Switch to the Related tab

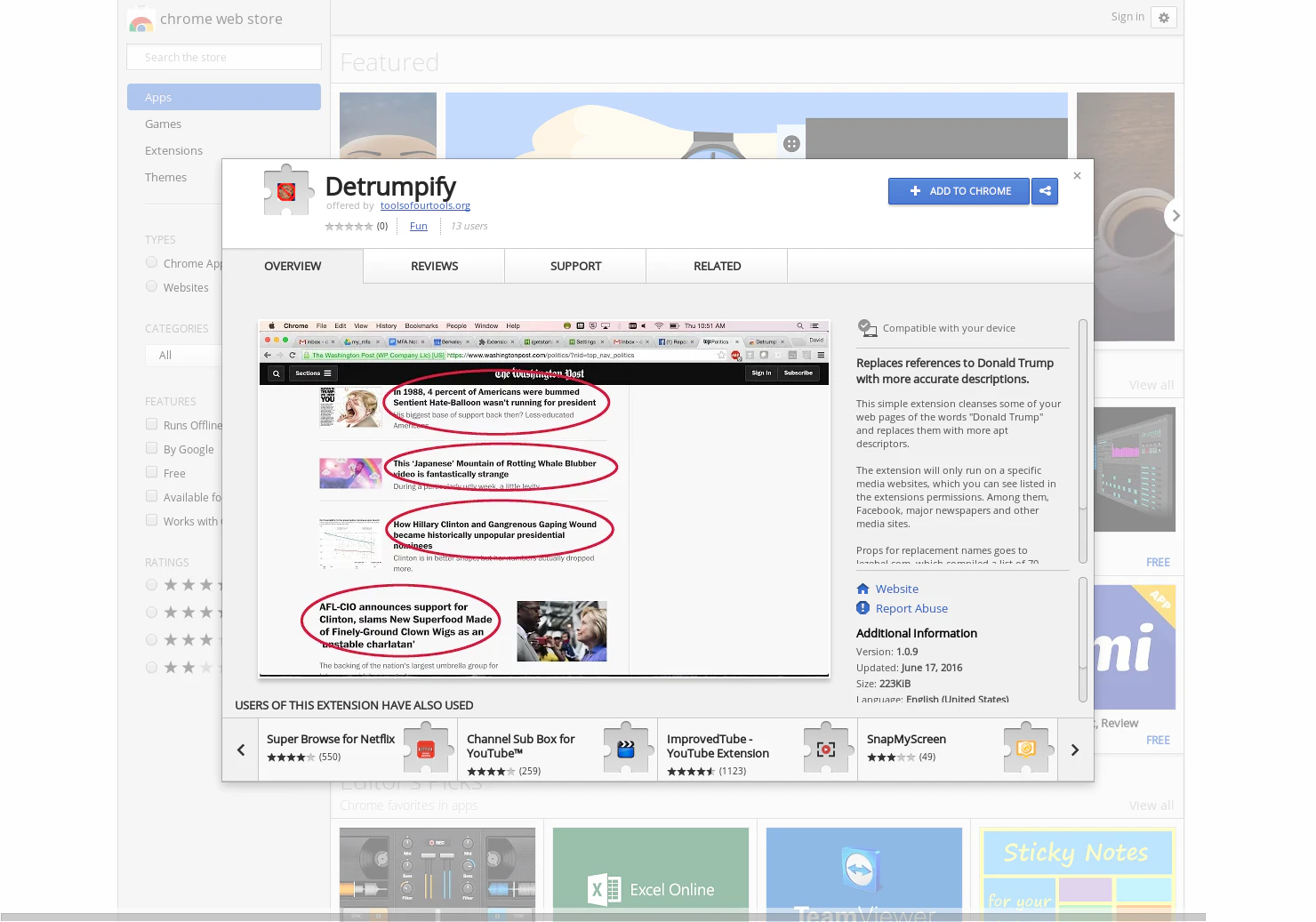click(x=717, y=266)
